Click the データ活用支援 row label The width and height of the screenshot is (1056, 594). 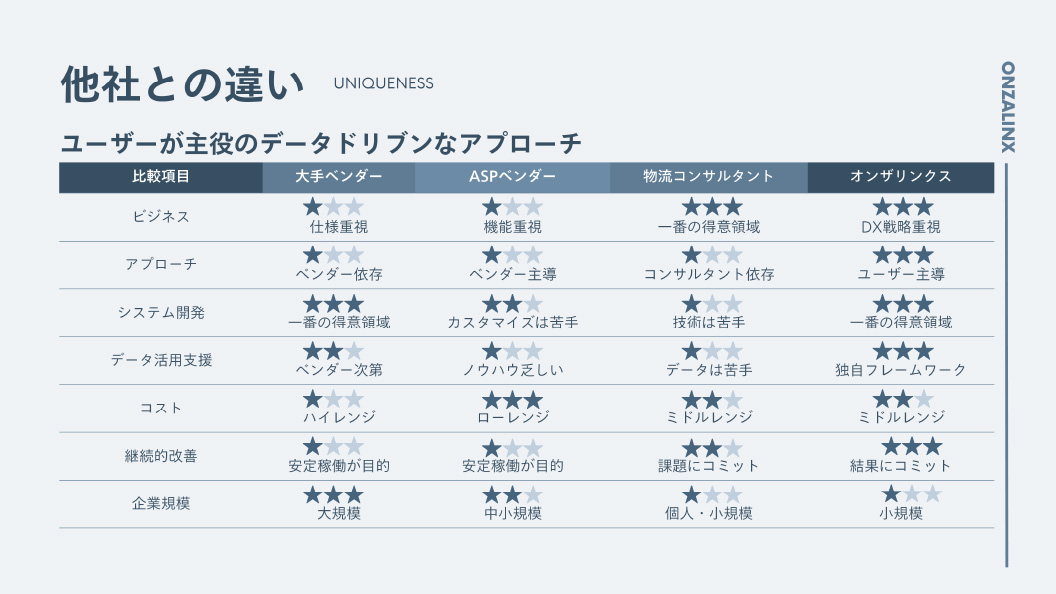tap(161, 360)
